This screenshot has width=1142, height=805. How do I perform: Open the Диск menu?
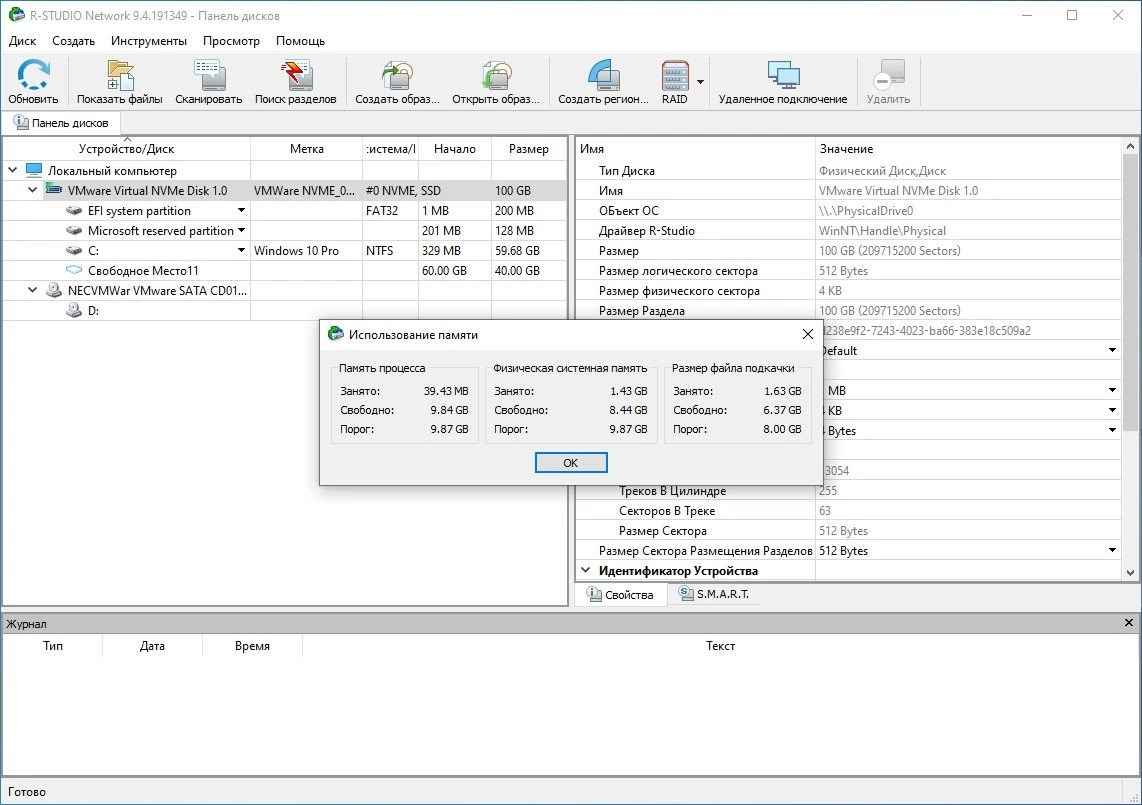coord(23,41)
